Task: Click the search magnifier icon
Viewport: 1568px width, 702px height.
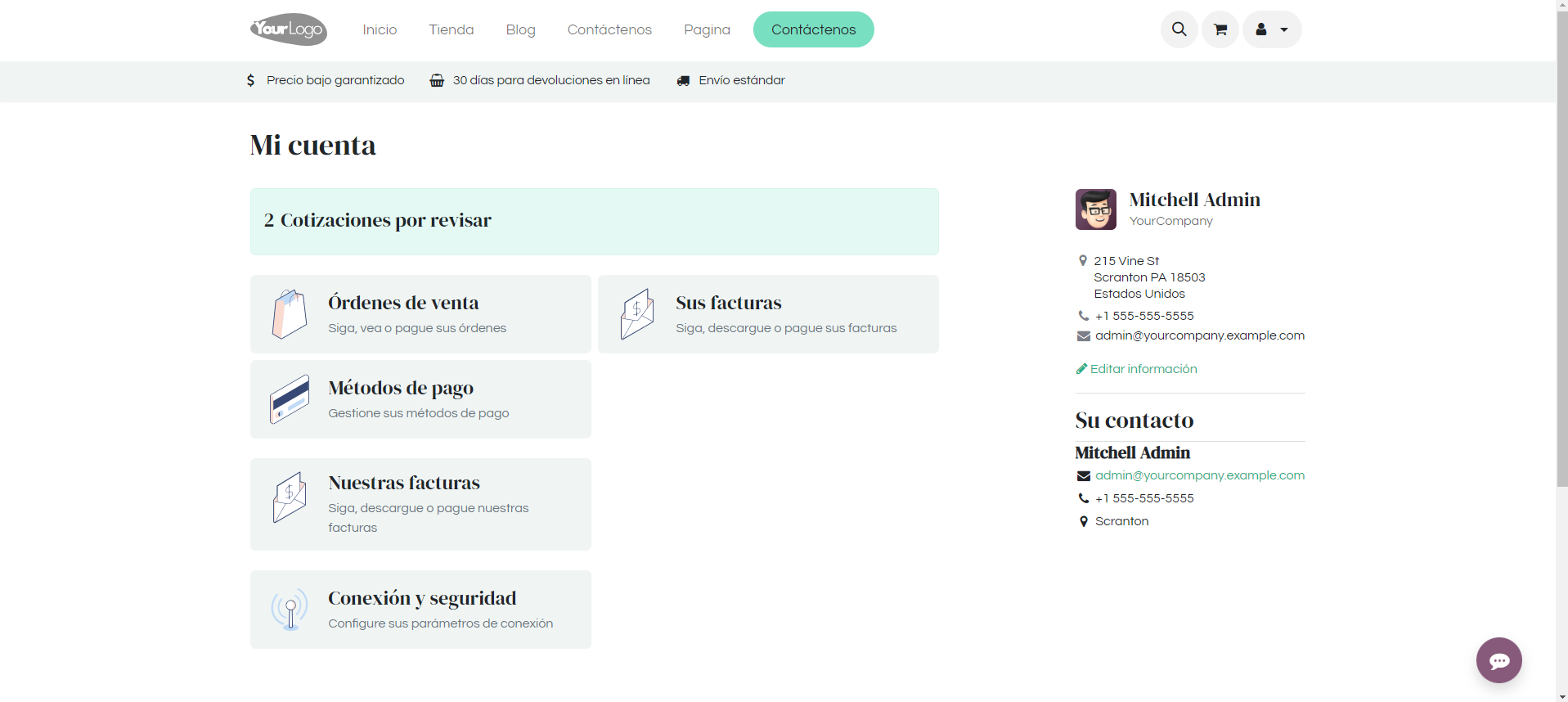Action: tap(1179, 29)
